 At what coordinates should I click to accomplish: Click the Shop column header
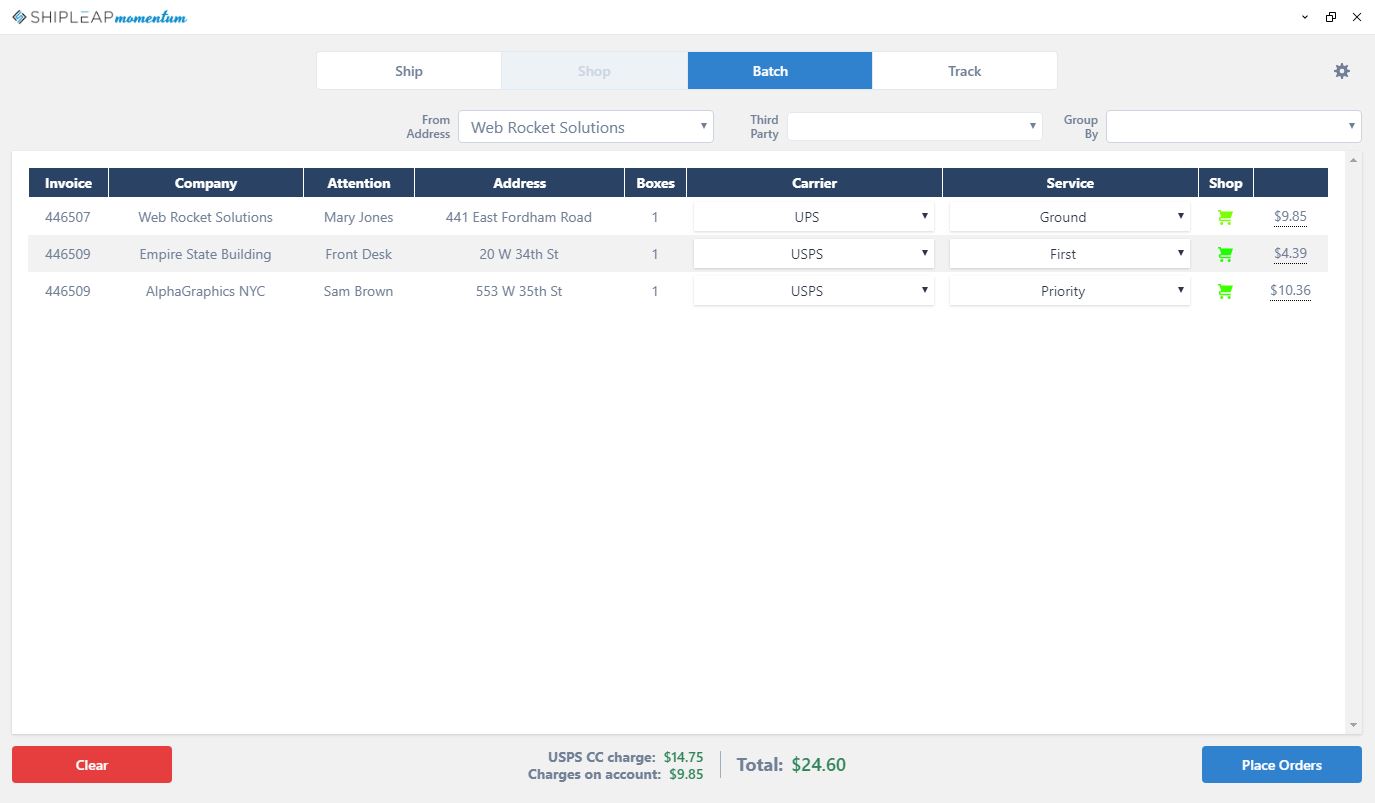coord(1225,183)
